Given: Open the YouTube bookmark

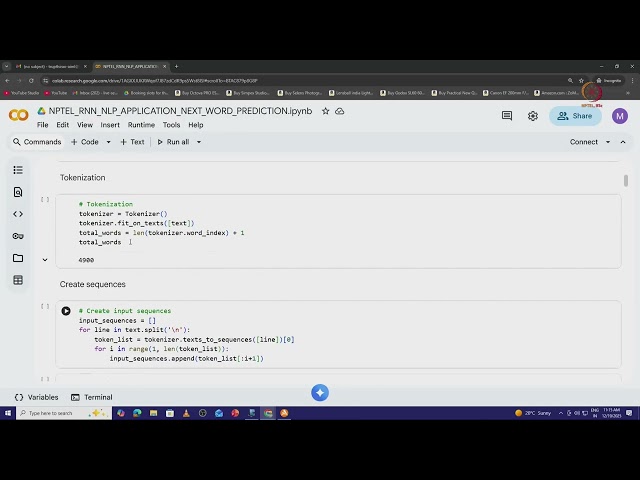Looking at the screenshot, I should pos(56,93).
